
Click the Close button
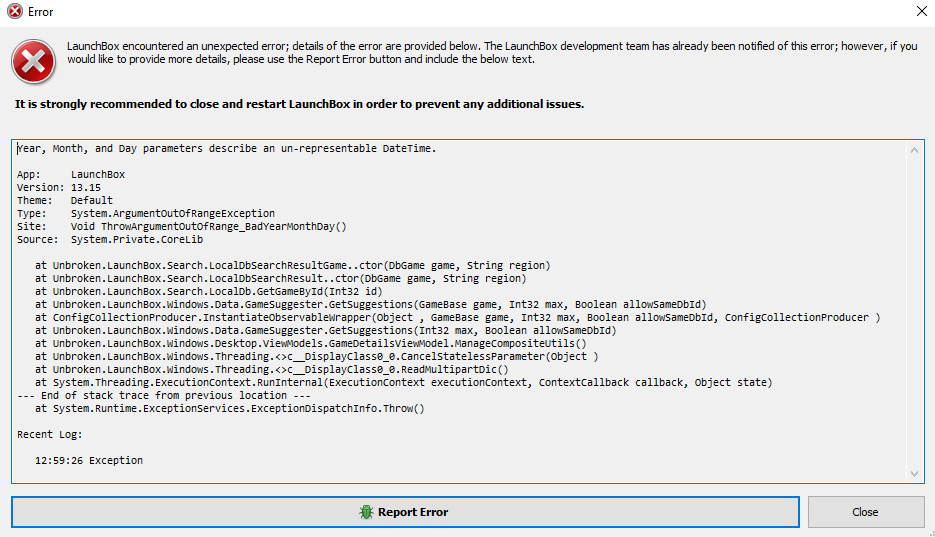(x=865, y=512)
